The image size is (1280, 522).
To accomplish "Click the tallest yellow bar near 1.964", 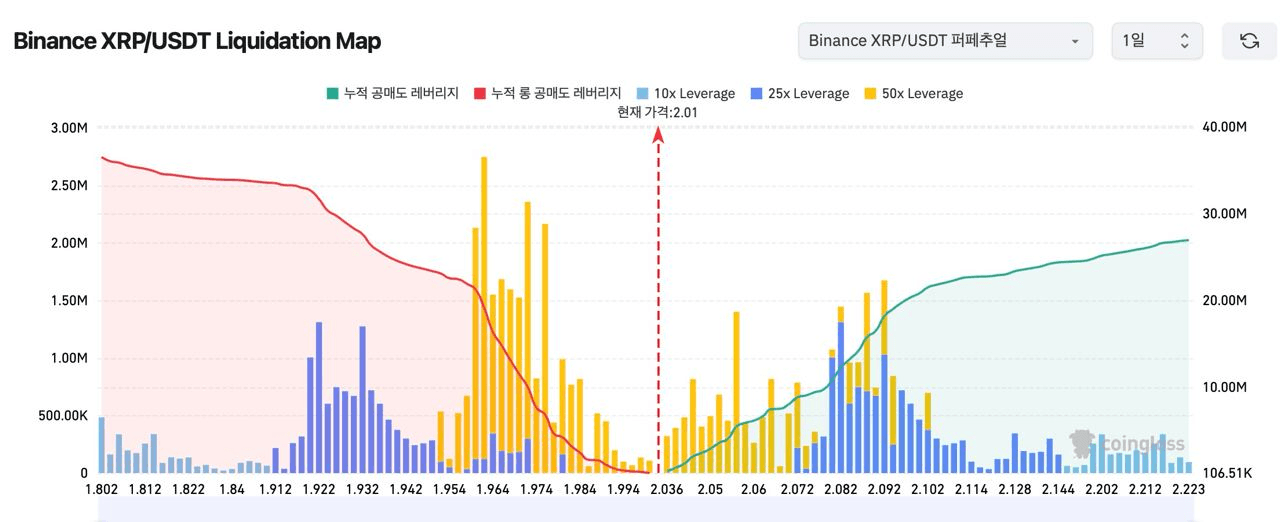I will pyautogui.click(x=484, y=300).
